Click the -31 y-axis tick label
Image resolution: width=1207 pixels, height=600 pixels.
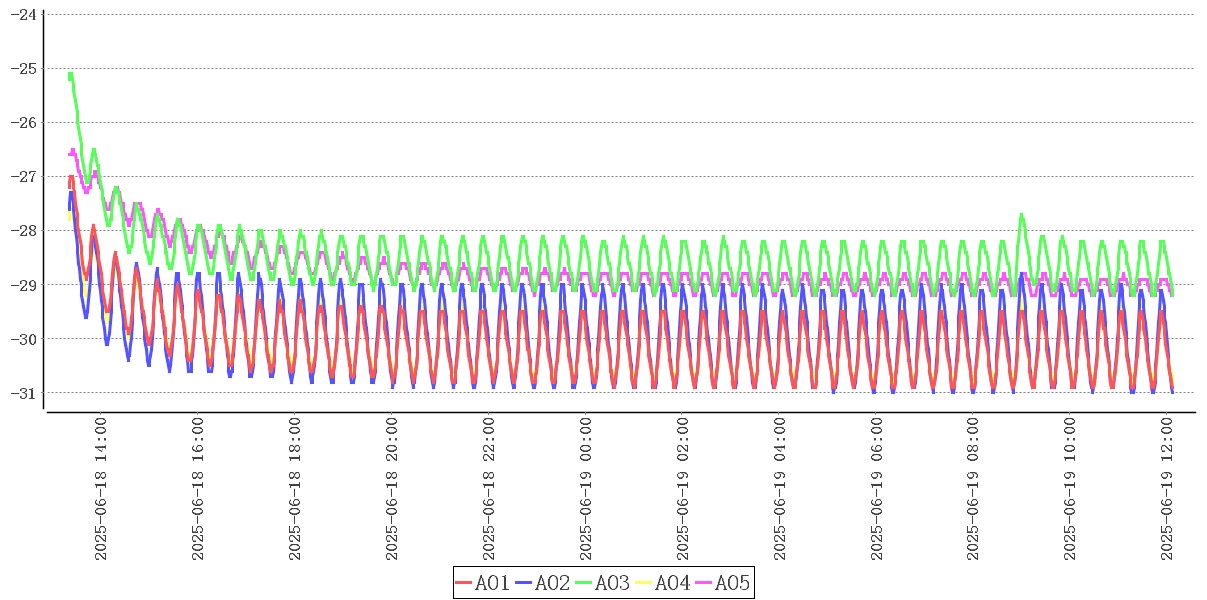[x=22, y=393]
